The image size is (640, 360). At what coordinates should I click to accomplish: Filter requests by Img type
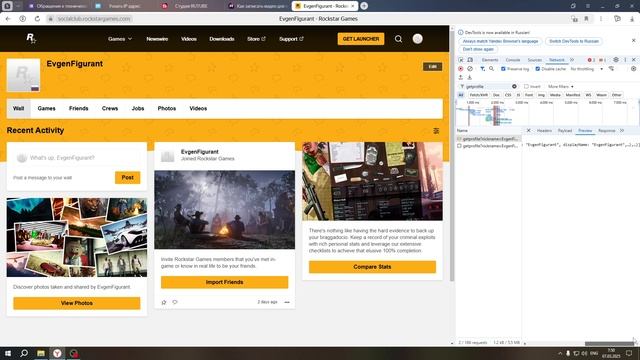click(x=541, y=95)
